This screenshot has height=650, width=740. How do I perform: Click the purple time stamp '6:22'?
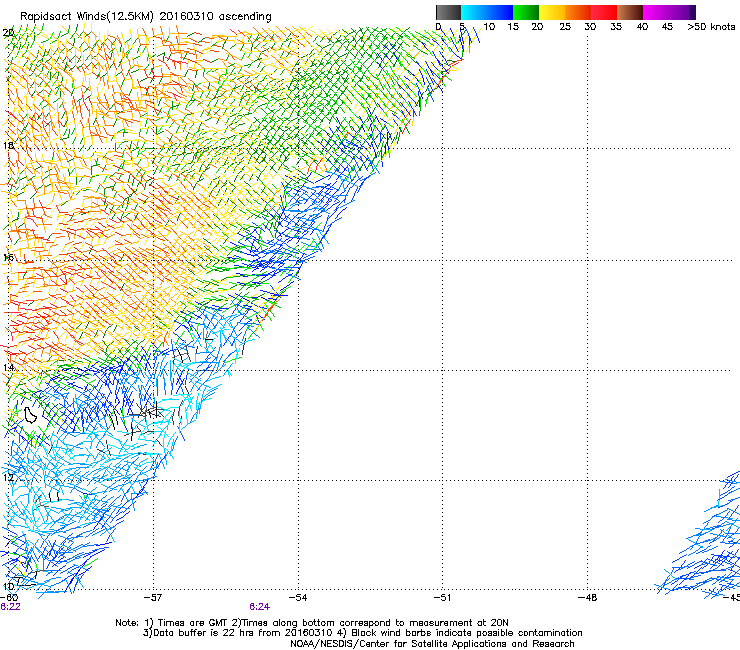(x=10, y=607)
